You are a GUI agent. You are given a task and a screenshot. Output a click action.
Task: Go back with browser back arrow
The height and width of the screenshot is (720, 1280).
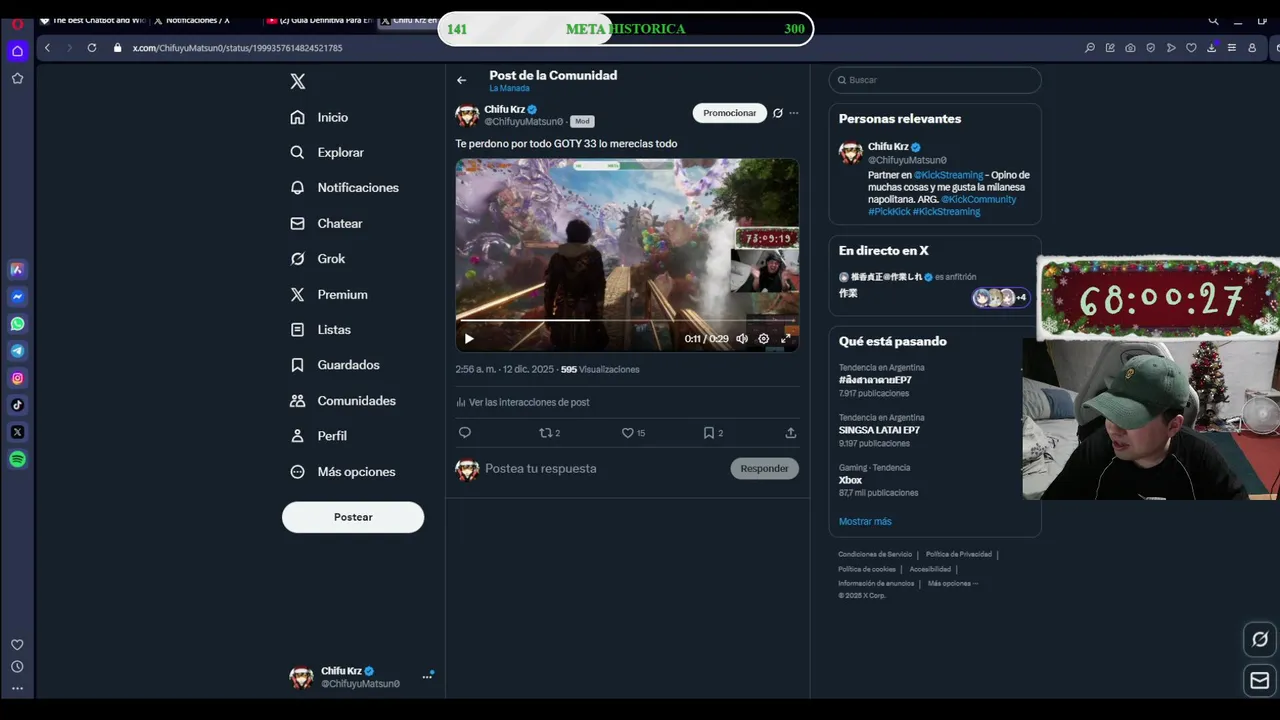point(47,48)
